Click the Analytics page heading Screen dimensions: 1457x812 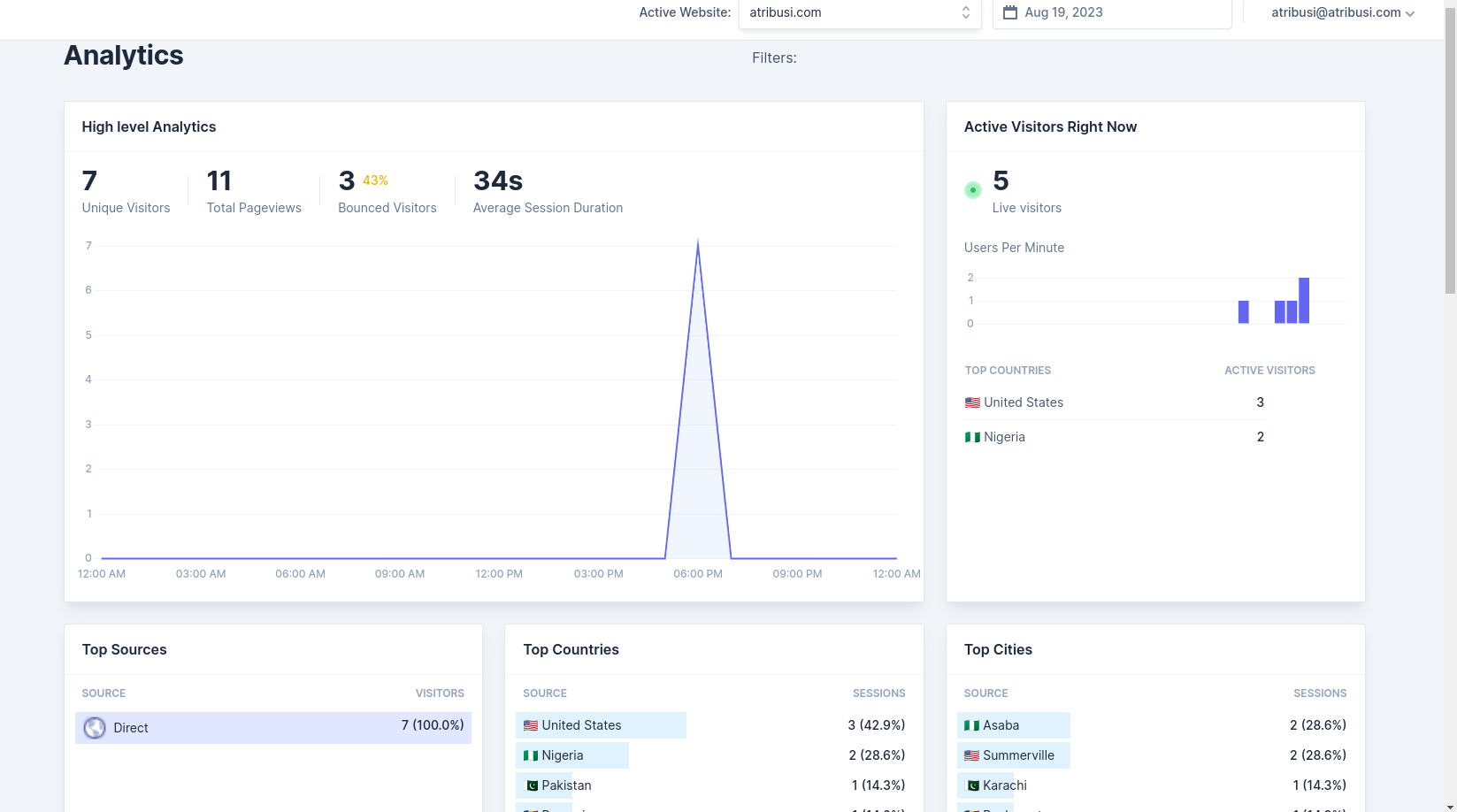(123, 55)
